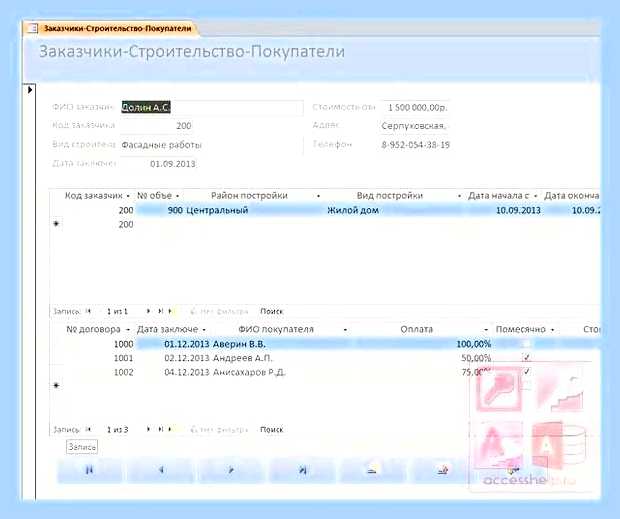This screenshot has height=519, width=620.
Task: Toggle the Помесячно checkbox for contract 1001
Action: tap(526, 358)
